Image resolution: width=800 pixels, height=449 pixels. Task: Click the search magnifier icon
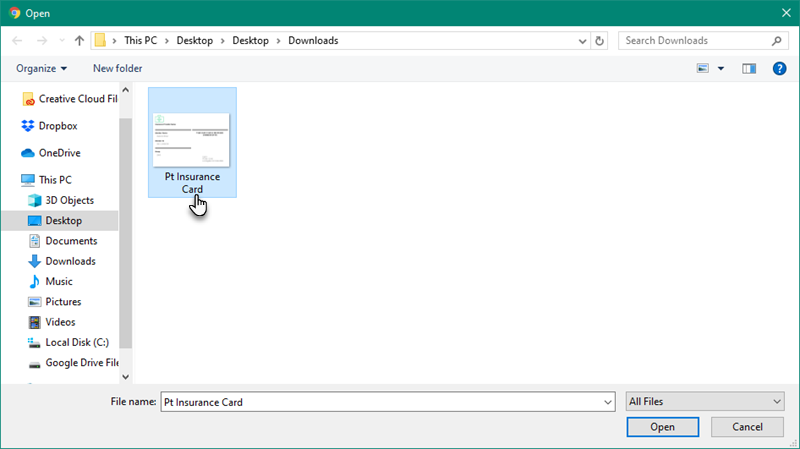tap(777, 41)
